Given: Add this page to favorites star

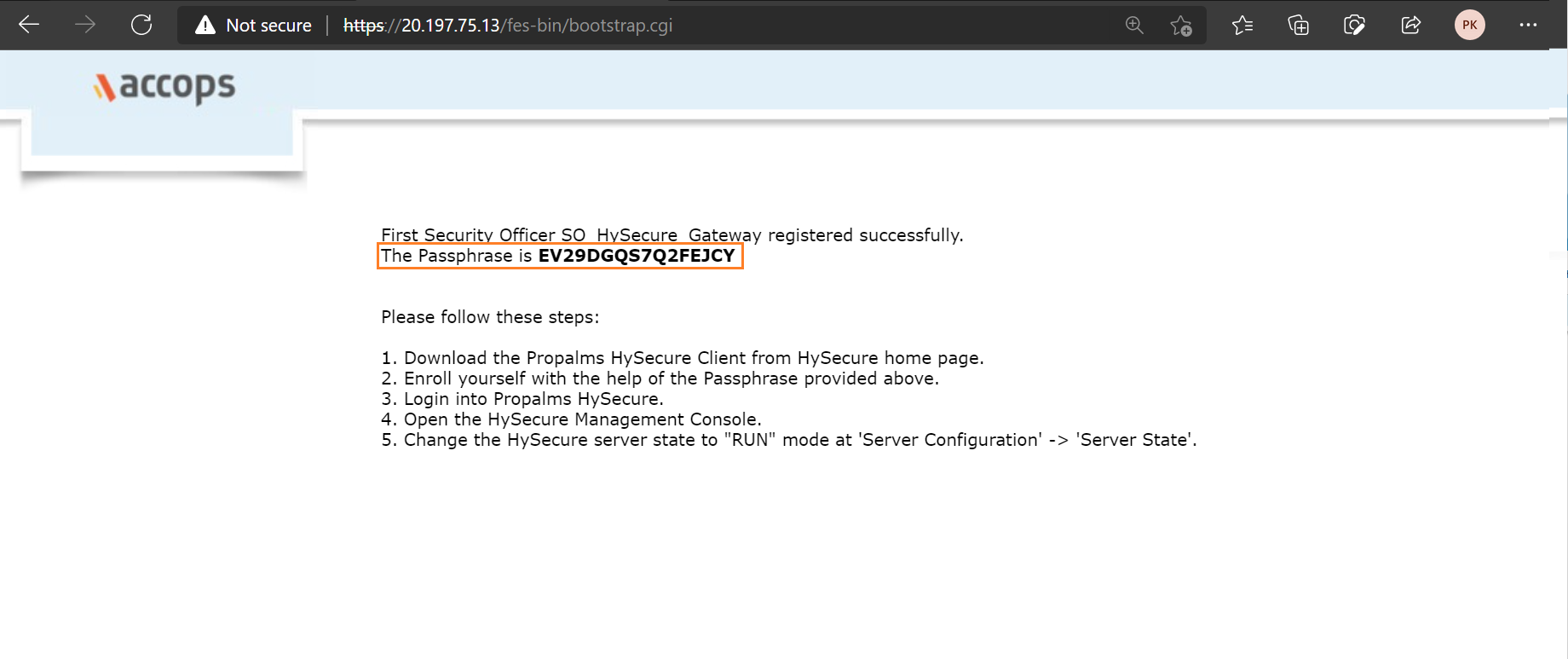Looking at the screenshot, I should (1181, 26).
